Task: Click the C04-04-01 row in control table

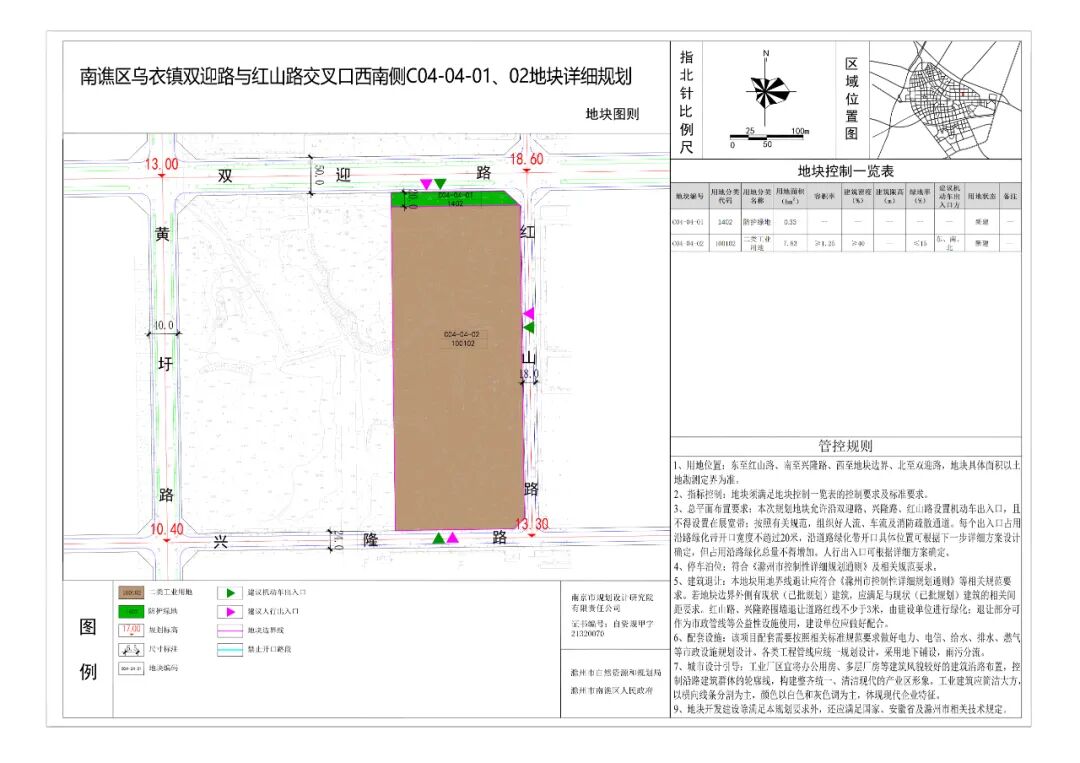Action: 845,222
